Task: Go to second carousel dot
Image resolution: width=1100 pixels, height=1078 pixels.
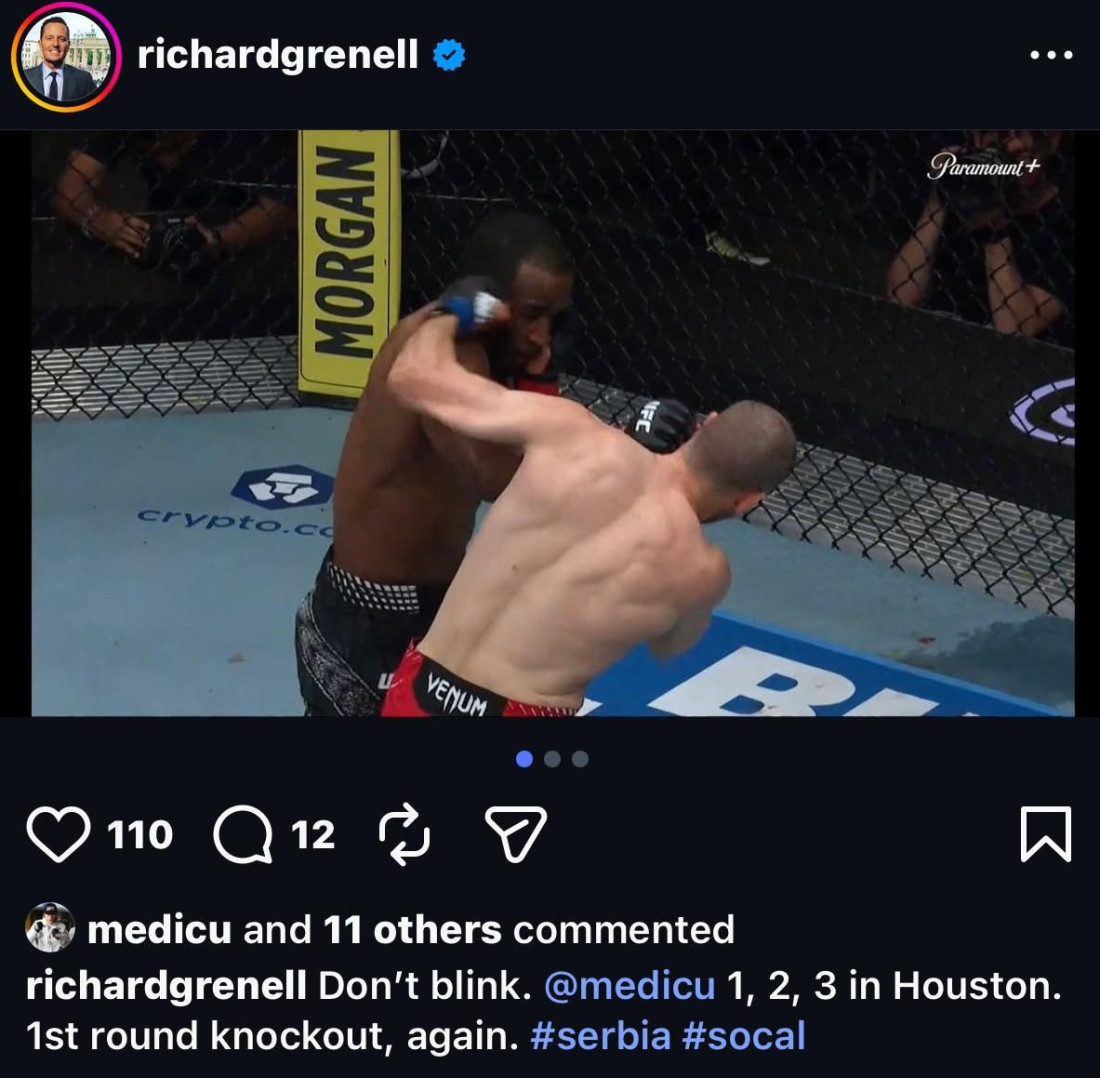Action: 552,759
